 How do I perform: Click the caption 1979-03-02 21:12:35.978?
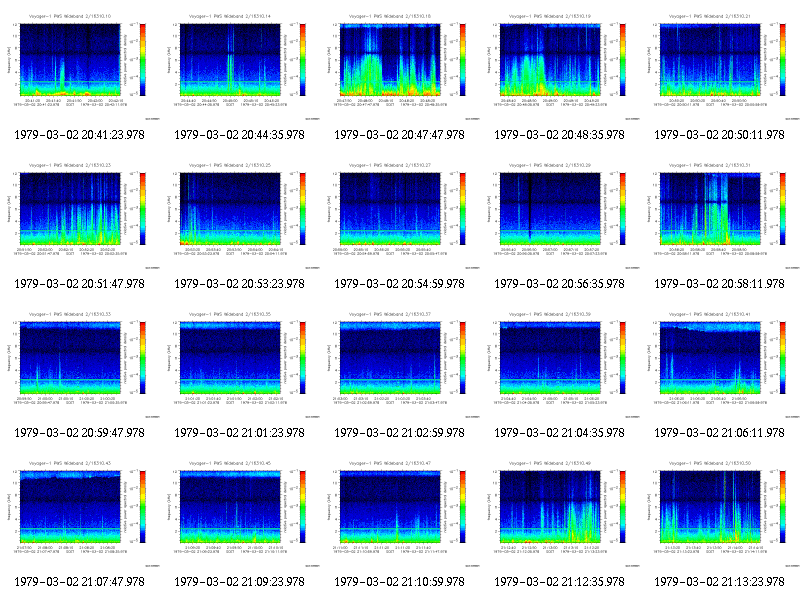[x=560, y=582]
